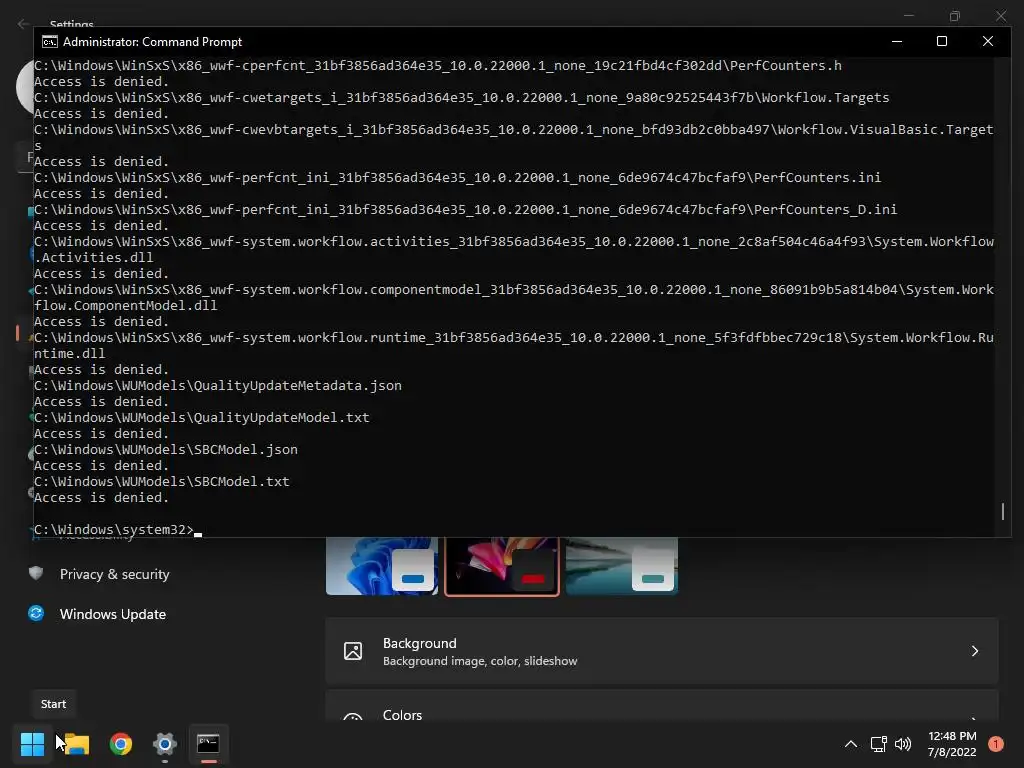Click the SBCModel.txt path line

162,481
